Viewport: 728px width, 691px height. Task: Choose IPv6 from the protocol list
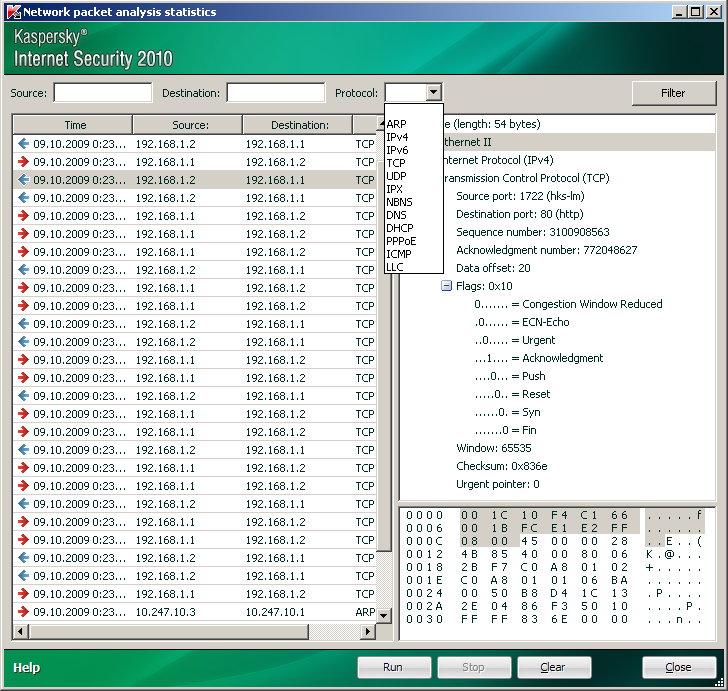click(x=397, y=150)
